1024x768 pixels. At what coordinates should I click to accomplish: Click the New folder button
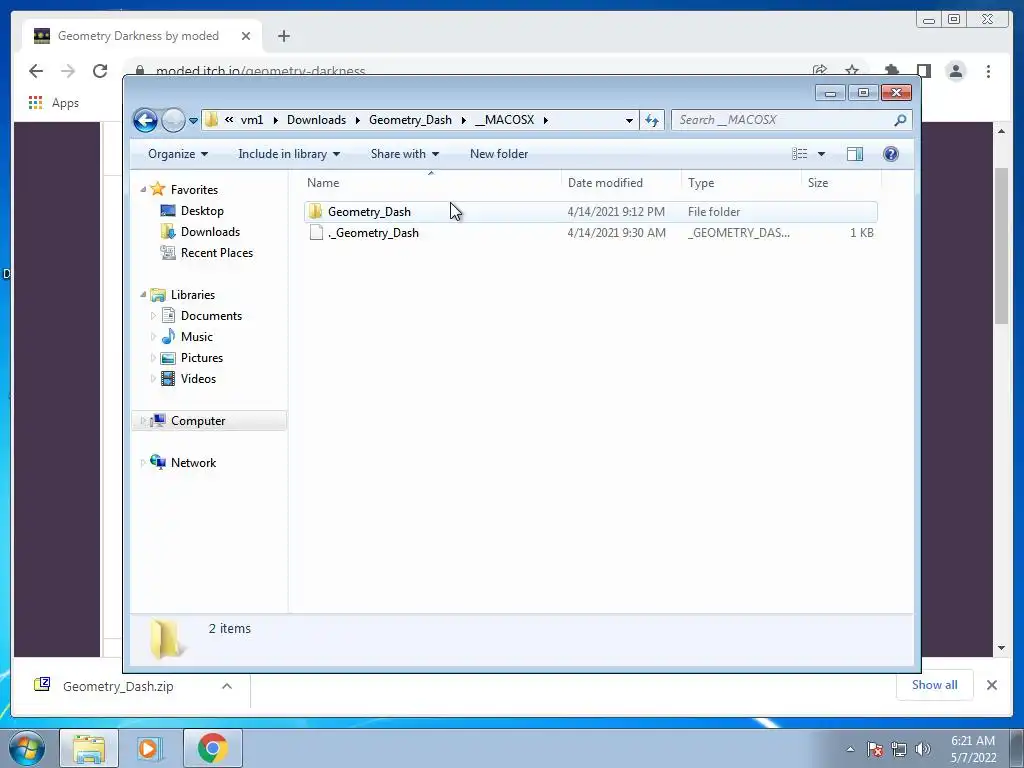(499, 154)
